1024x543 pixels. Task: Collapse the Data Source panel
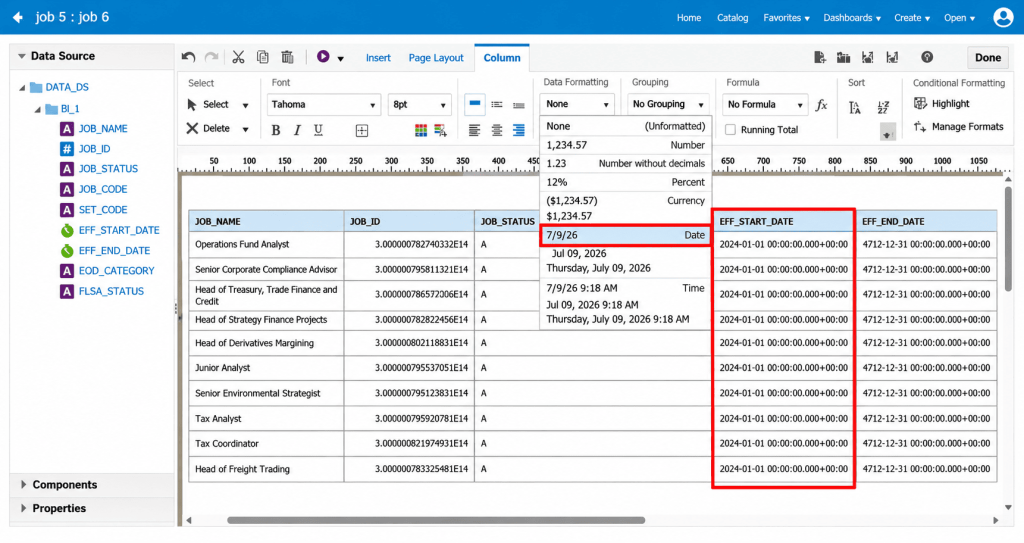click(x=22, y=56)
